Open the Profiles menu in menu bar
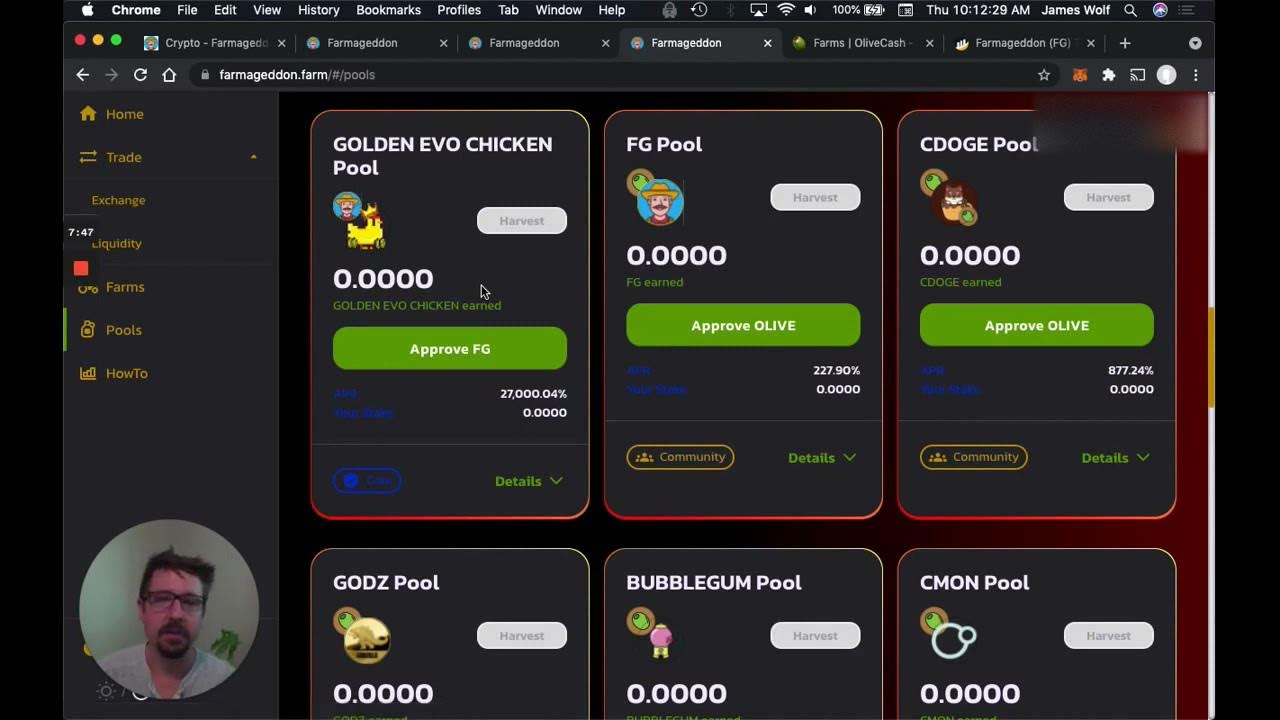 pyautogui.click(x=459, y=10)
